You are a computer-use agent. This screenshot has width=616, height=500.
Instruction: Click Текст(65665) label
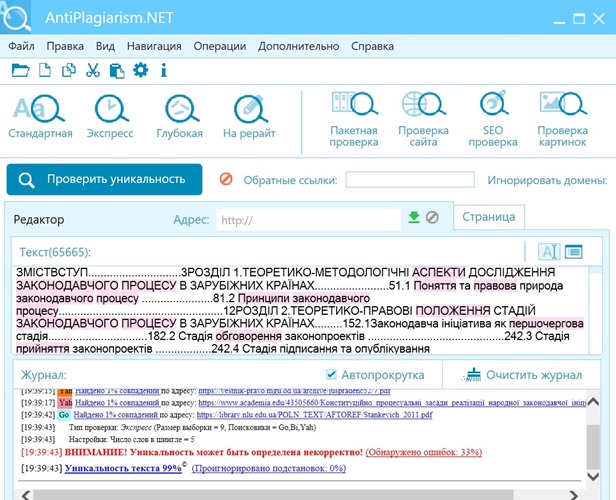click(x=55, y=252)
